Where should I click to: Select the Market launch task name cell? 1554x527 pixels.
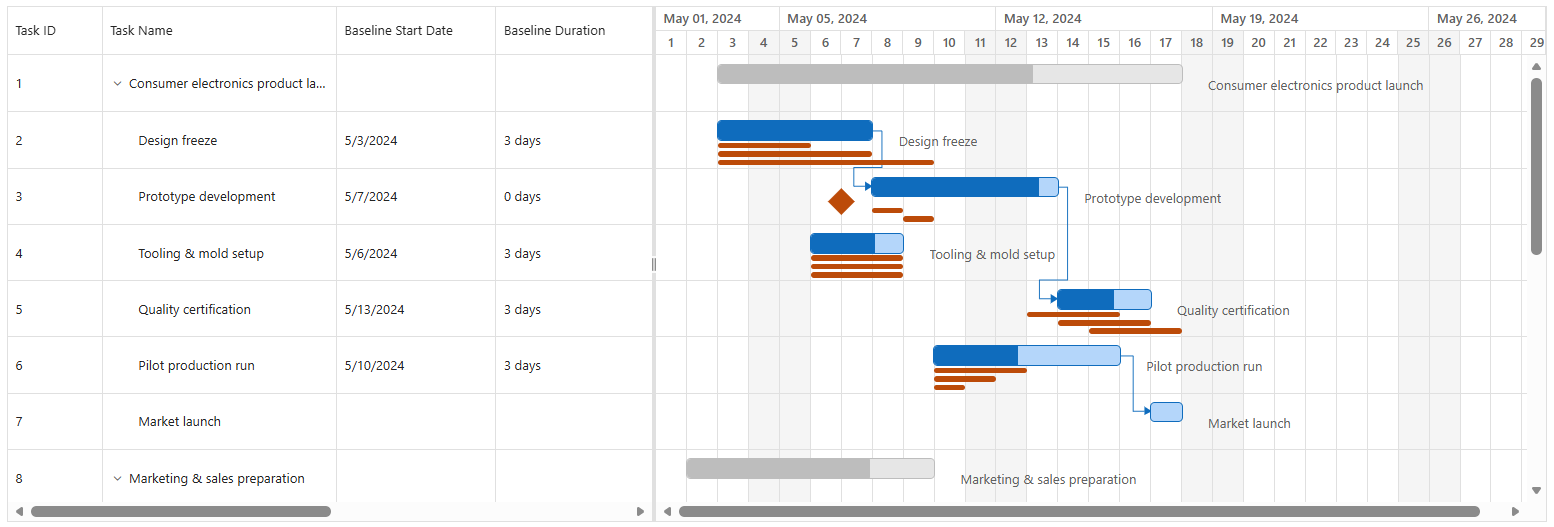click(x=219, y=422)
